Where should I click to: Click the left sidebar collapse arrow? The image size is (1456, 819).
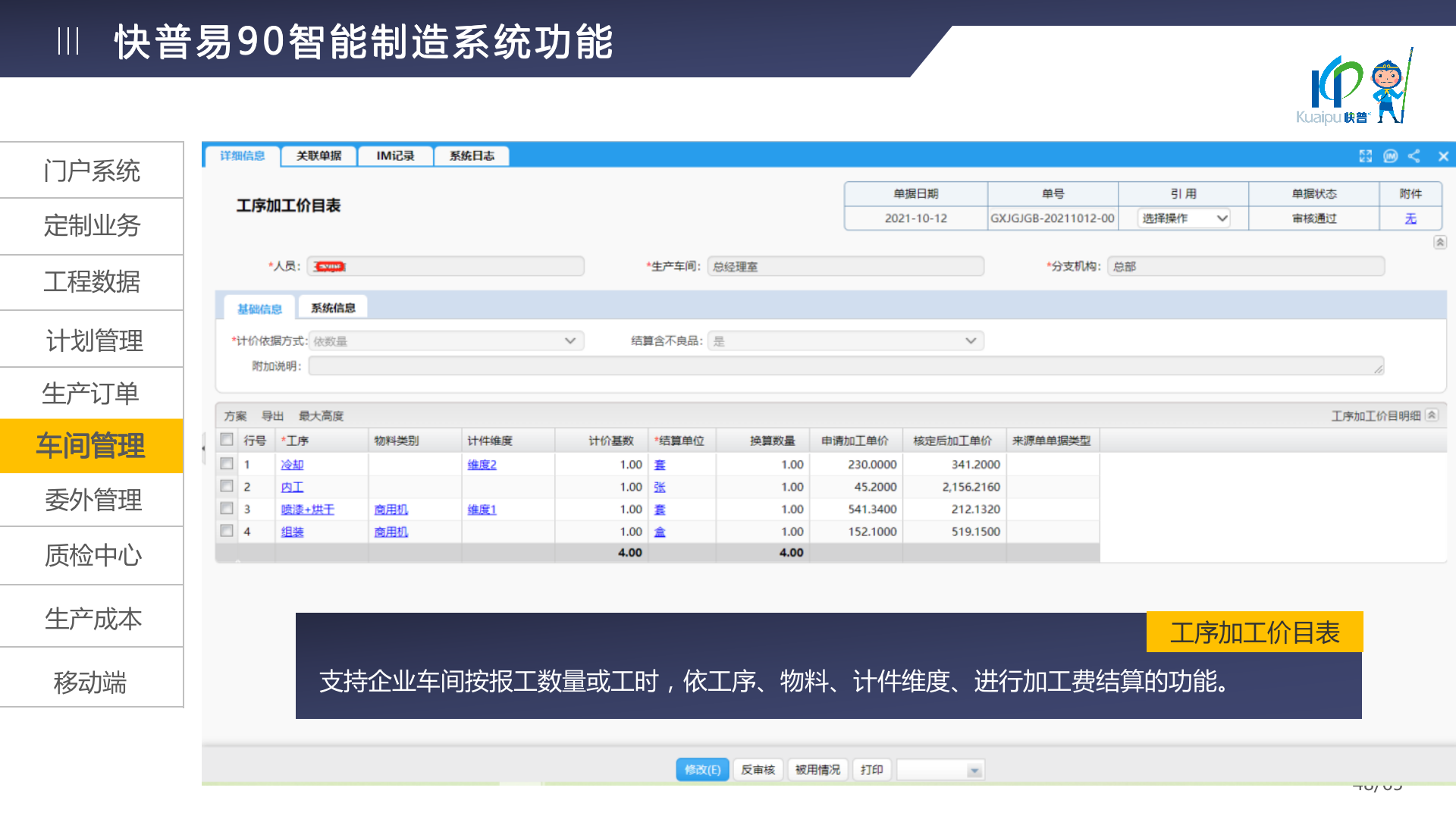tap(203, 448)
